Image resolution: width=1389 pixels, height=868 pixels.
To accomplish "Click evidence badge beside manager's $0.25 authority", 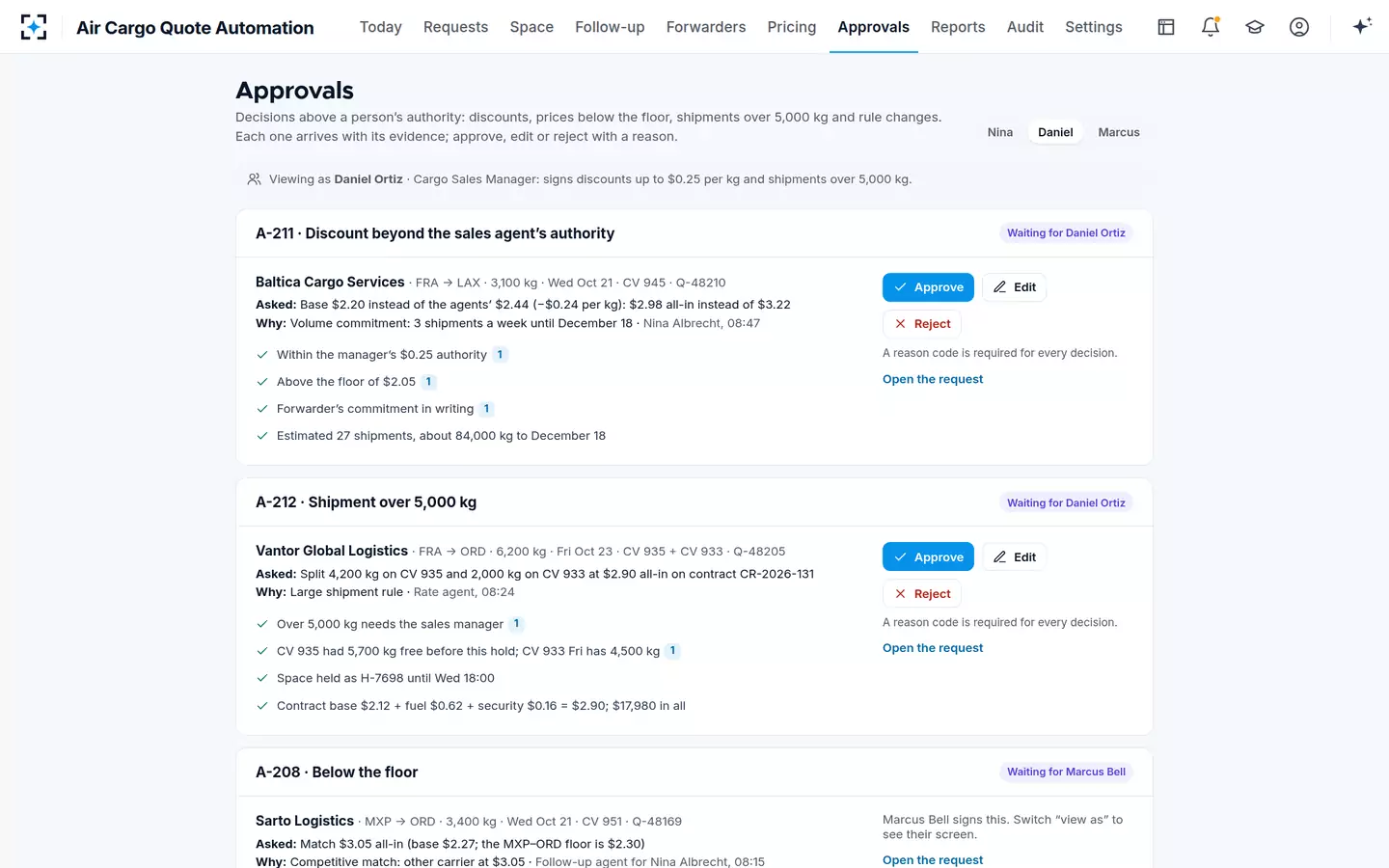I will click(x=500, y=355).
